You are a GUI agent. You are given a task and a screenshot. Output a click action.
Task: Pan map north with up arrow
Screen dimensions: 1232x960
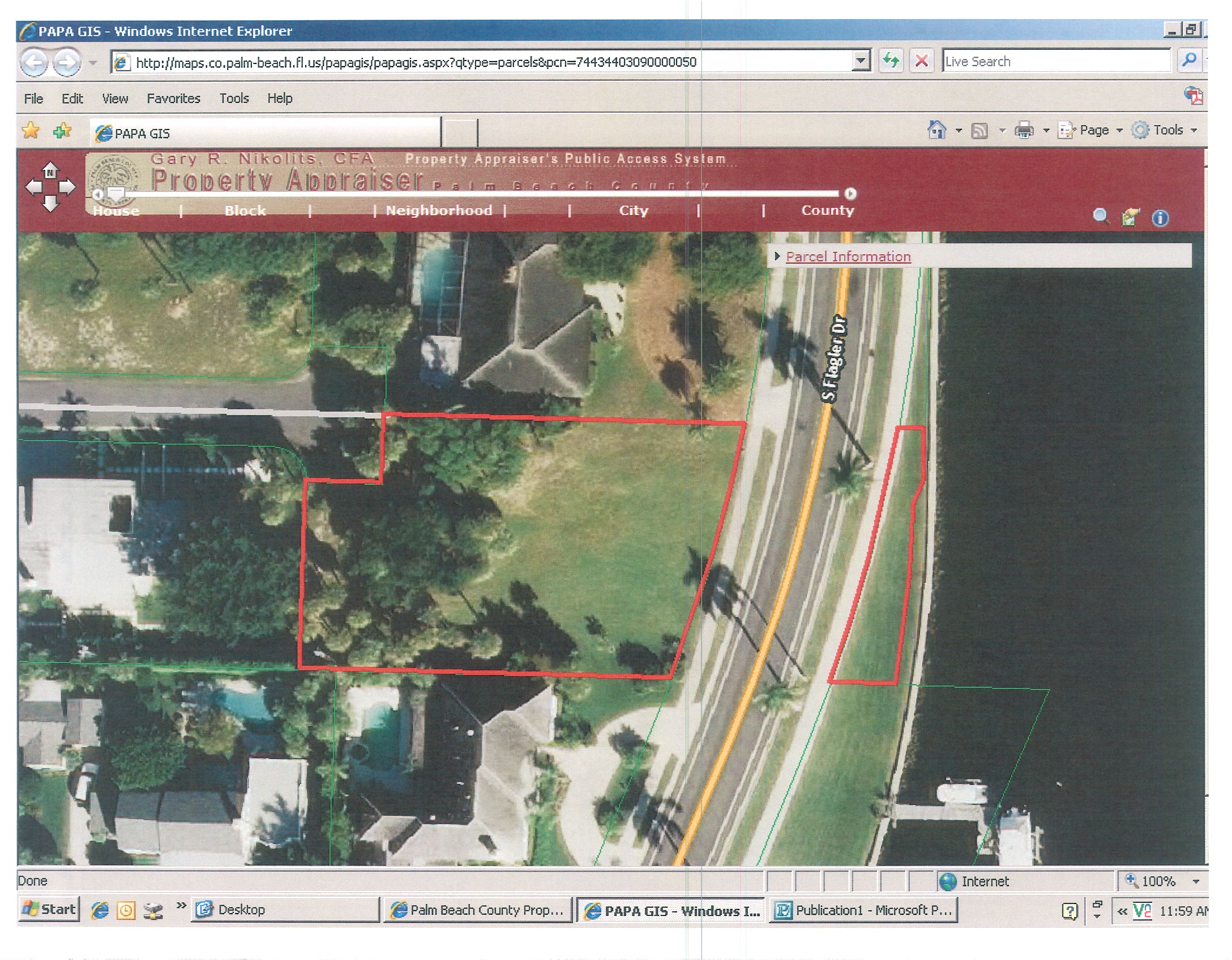50,170
